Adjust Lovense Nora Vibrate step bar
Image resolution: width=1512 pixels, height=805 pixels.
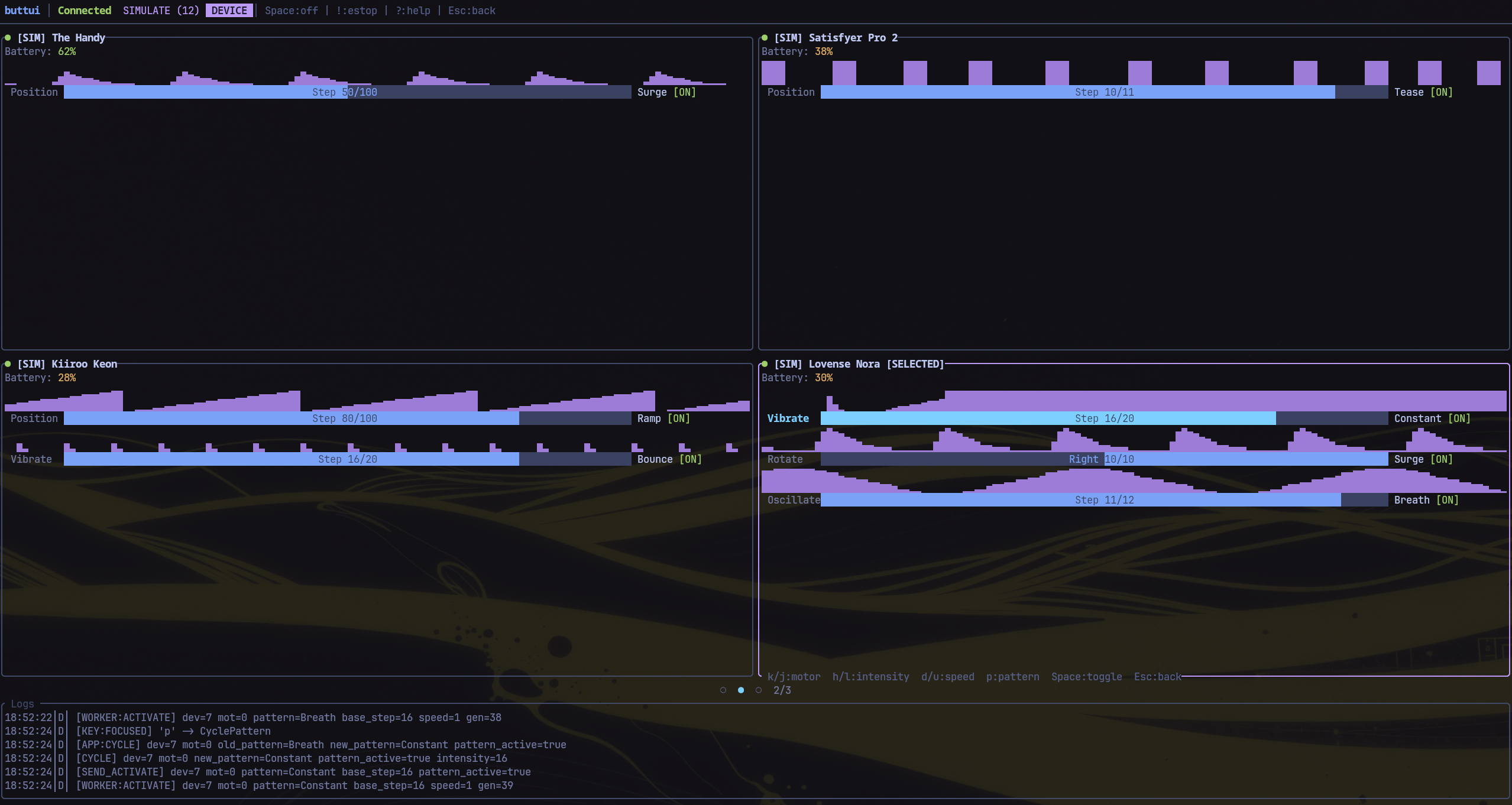[1104, 418]
